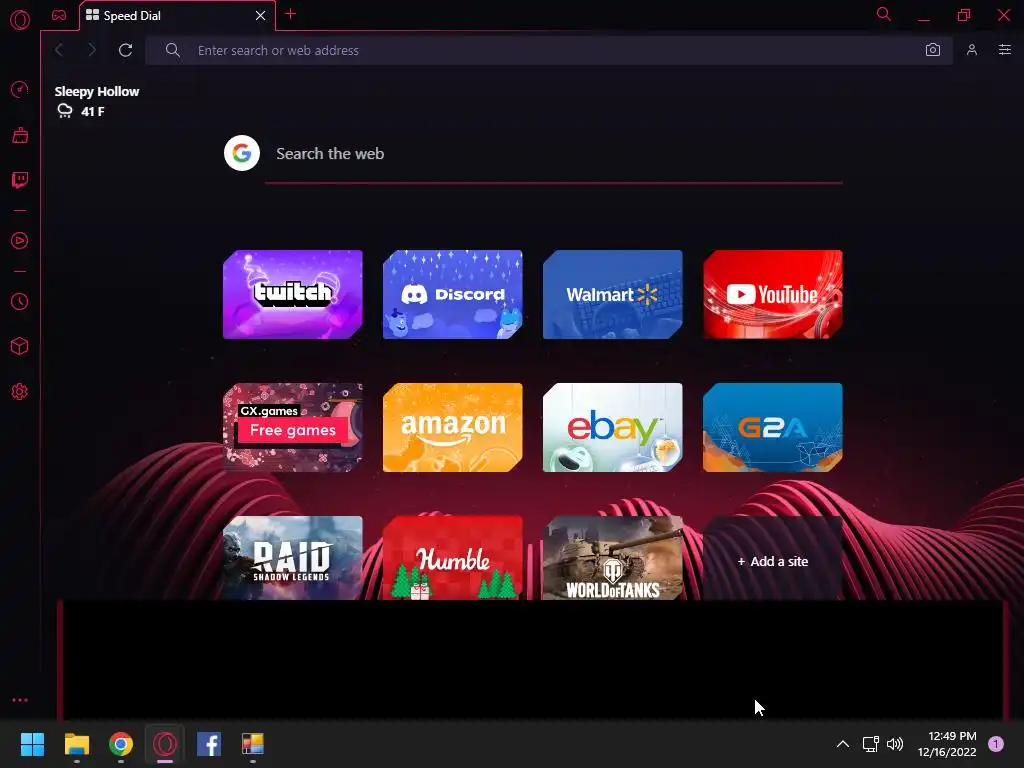The width and height of the screenshot is (1024, 768).
Task: Open the network status tray icon
Action: coord(871,744)
